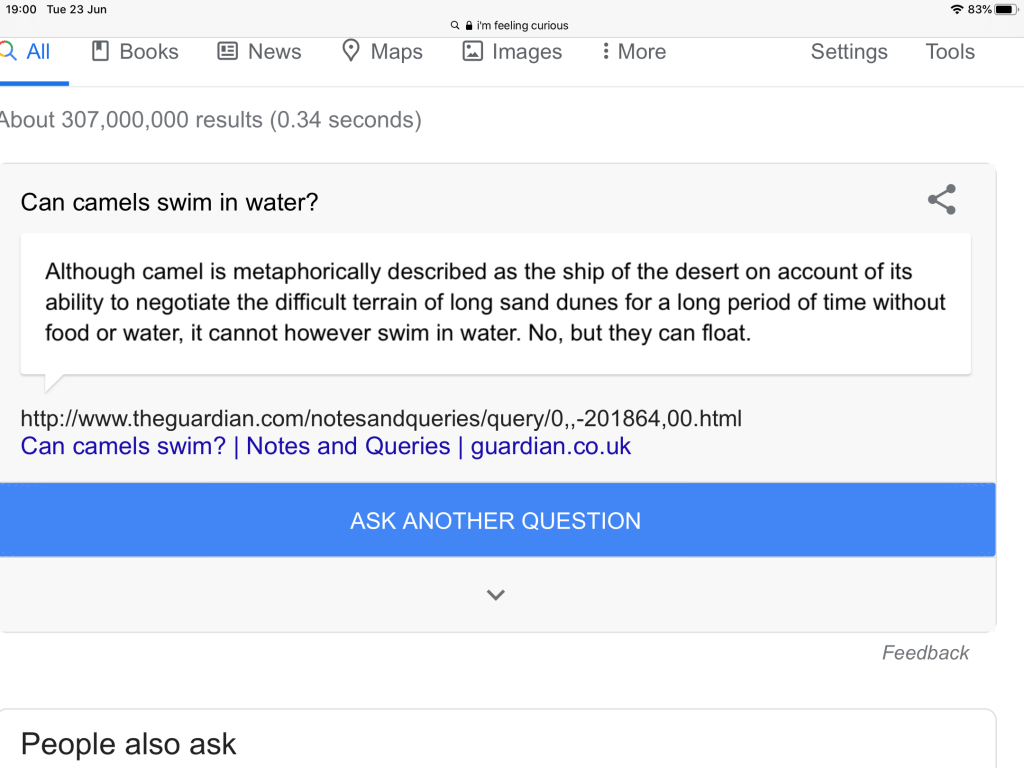1024x768 pixels.
Task: Click the News tab newspaper icon
Action: click(x=228, y=51)
